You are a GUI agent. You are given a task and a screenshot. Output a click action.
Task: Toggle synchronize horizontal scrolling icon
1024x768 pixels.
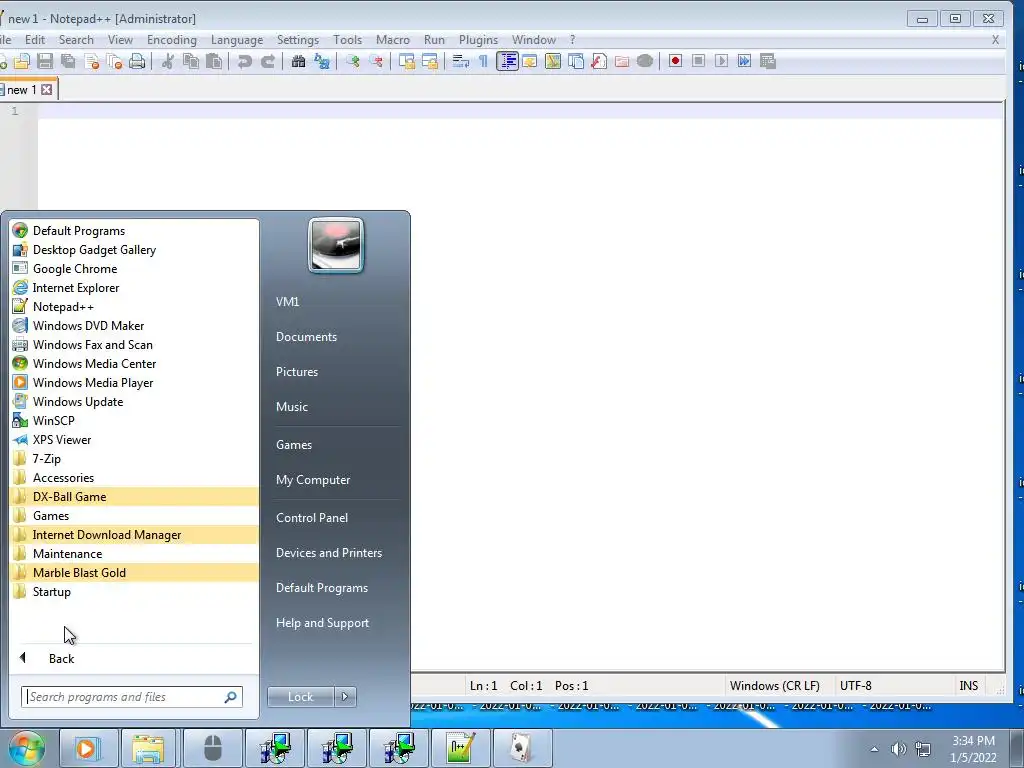(430, 61)
